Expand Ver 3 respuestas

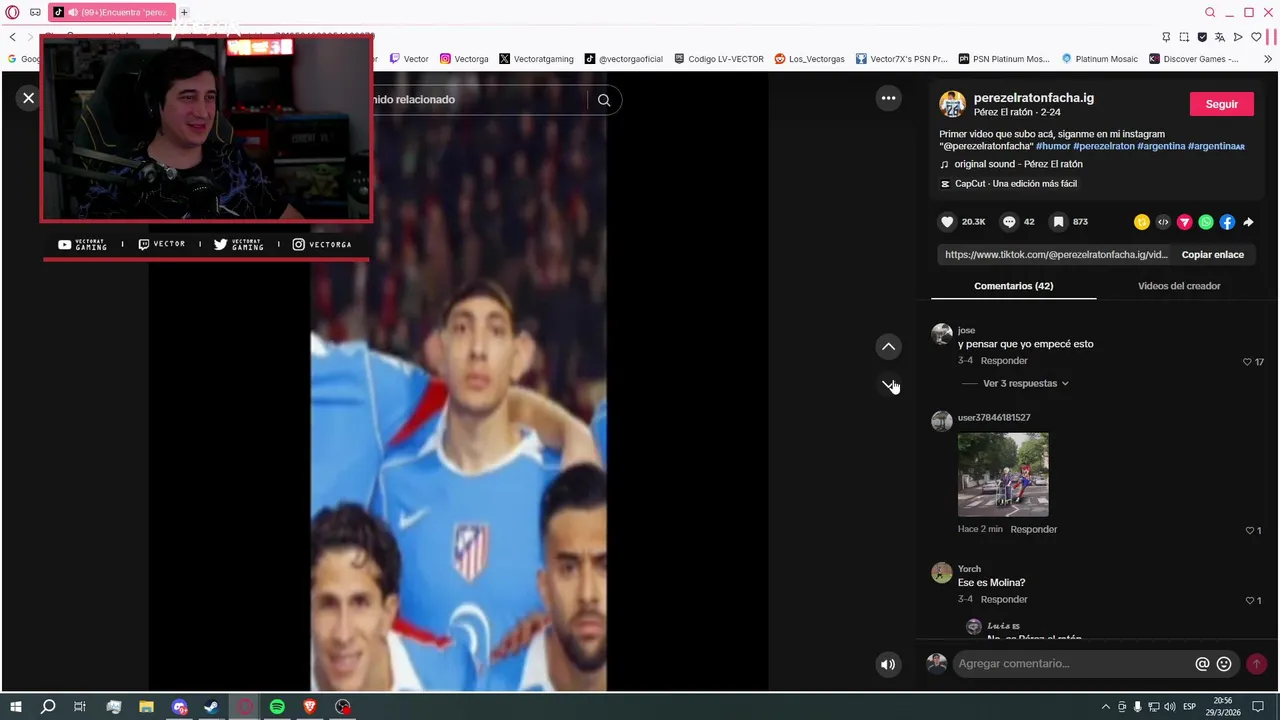click(1025, 384)
